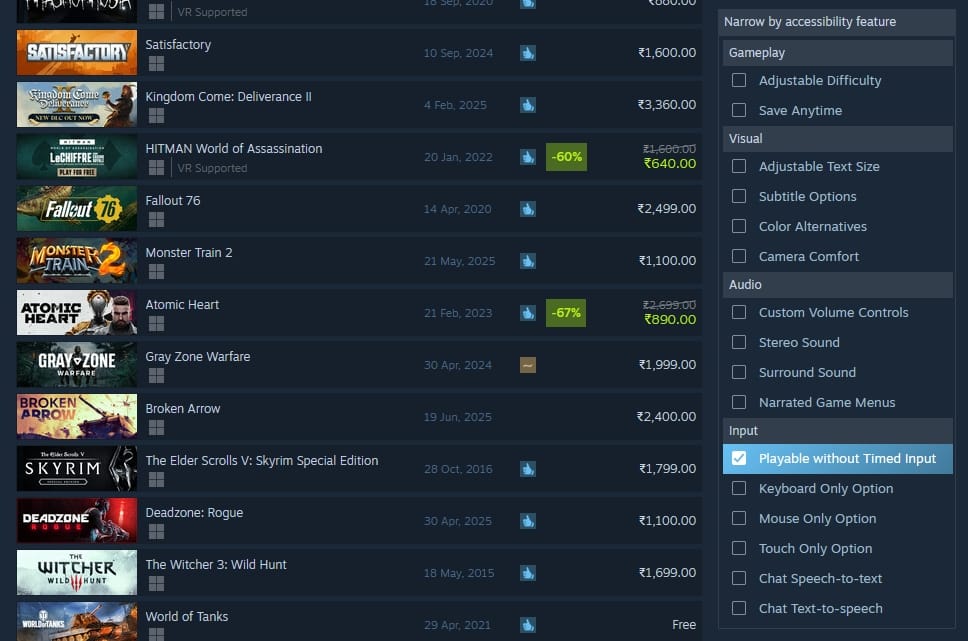Click the Windows platform icon under Satisfactory
Viewport: 968px width, 641px height.
coord(156,64)
